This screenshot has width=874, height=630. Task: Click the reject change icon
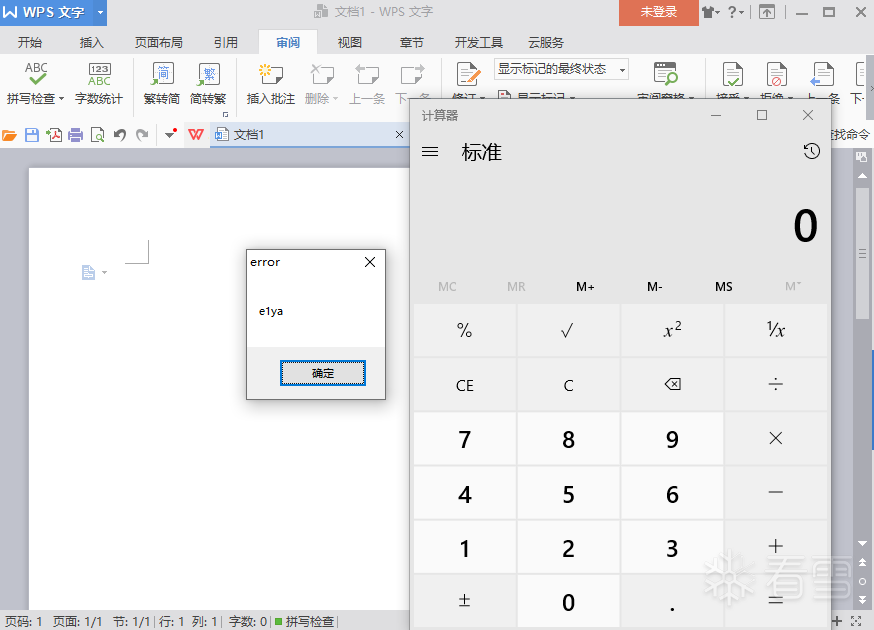tap(776, 75)
